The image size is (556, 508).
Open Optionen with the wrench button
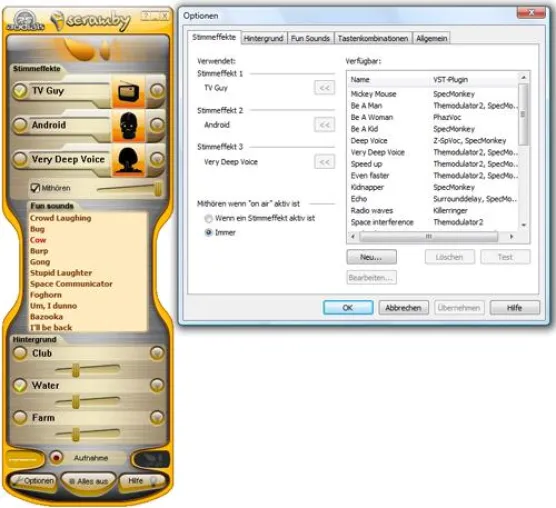point(34,481)
